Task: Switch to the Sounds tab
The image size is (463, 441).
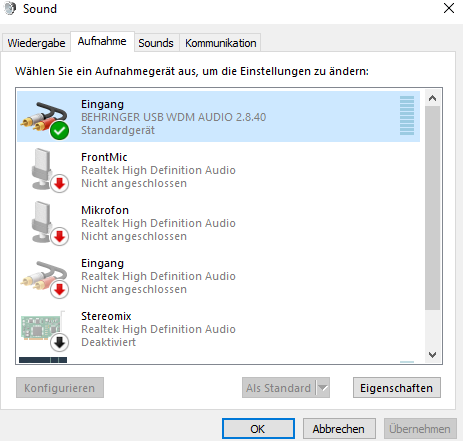Action: point(156,43)
